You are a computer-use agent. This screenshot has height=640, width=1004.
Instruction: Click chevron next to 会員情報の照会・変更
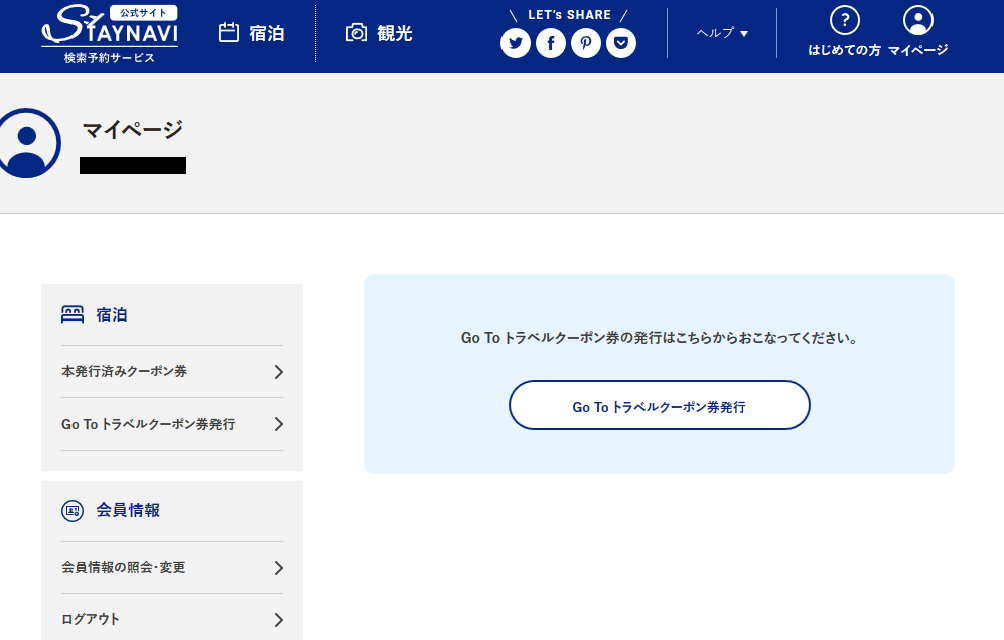[x=279, y=568]
